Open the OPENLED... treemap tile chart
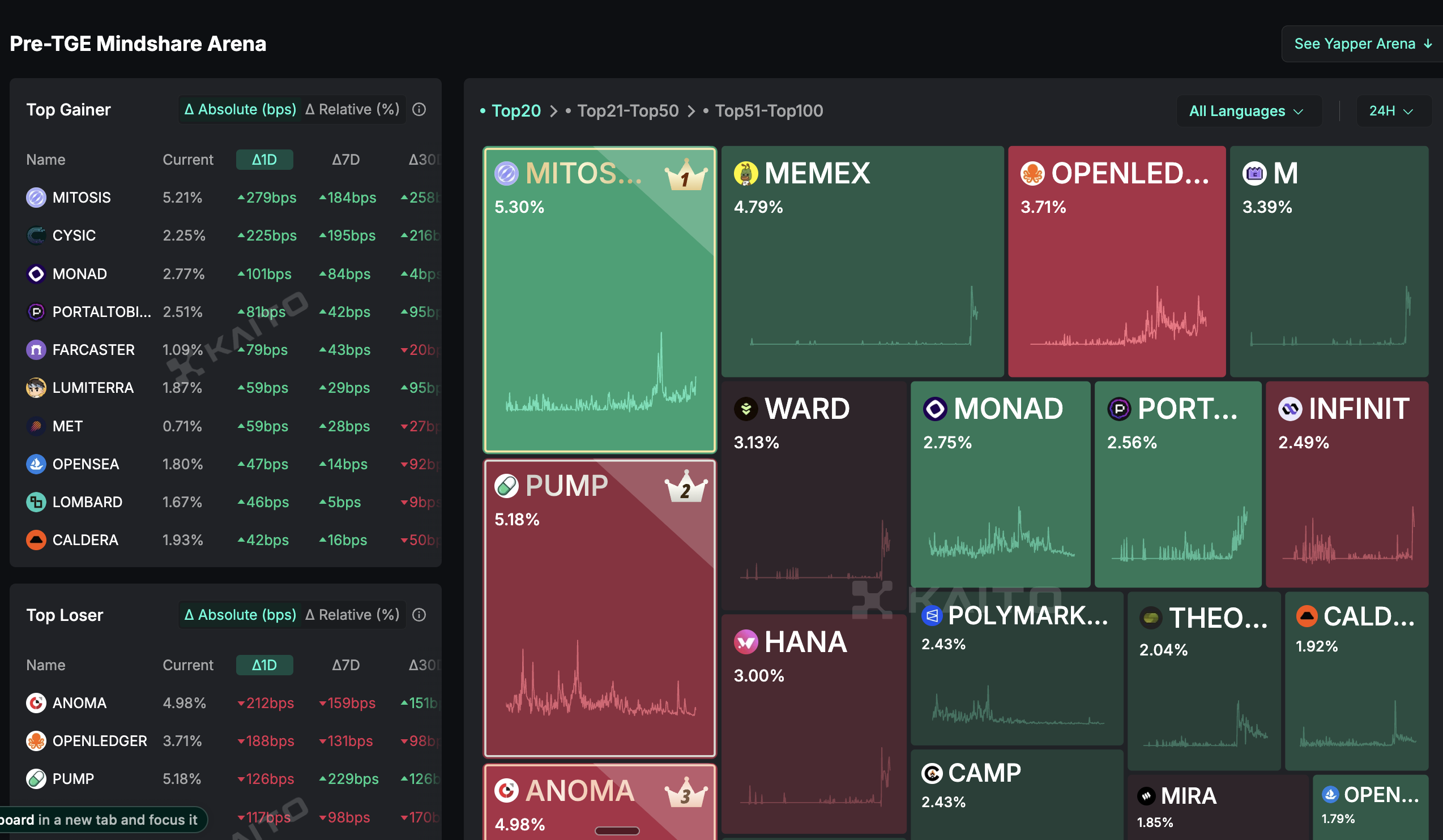The image size is (1443, 840). (1117, 262)
